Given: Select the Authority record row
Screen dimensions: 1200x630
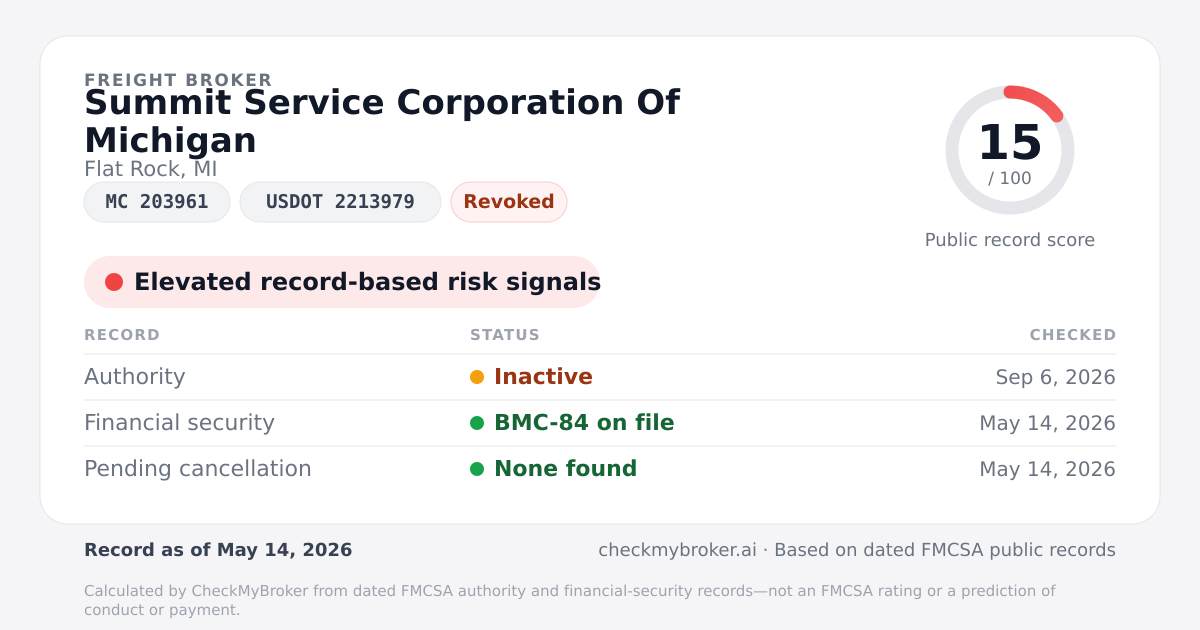Looking at the screenshot, I should click(x=600, y=377).
